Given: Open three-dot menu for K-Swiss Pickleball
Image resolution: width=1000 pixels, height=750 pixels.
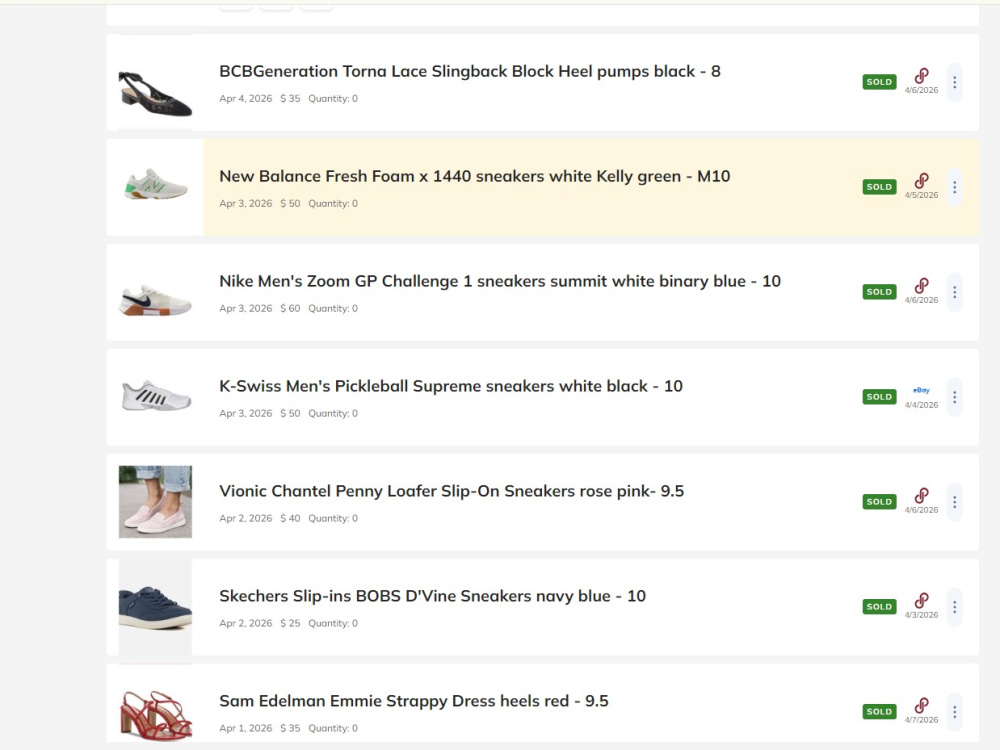Looking at the screenshot, I should [954, 397].
